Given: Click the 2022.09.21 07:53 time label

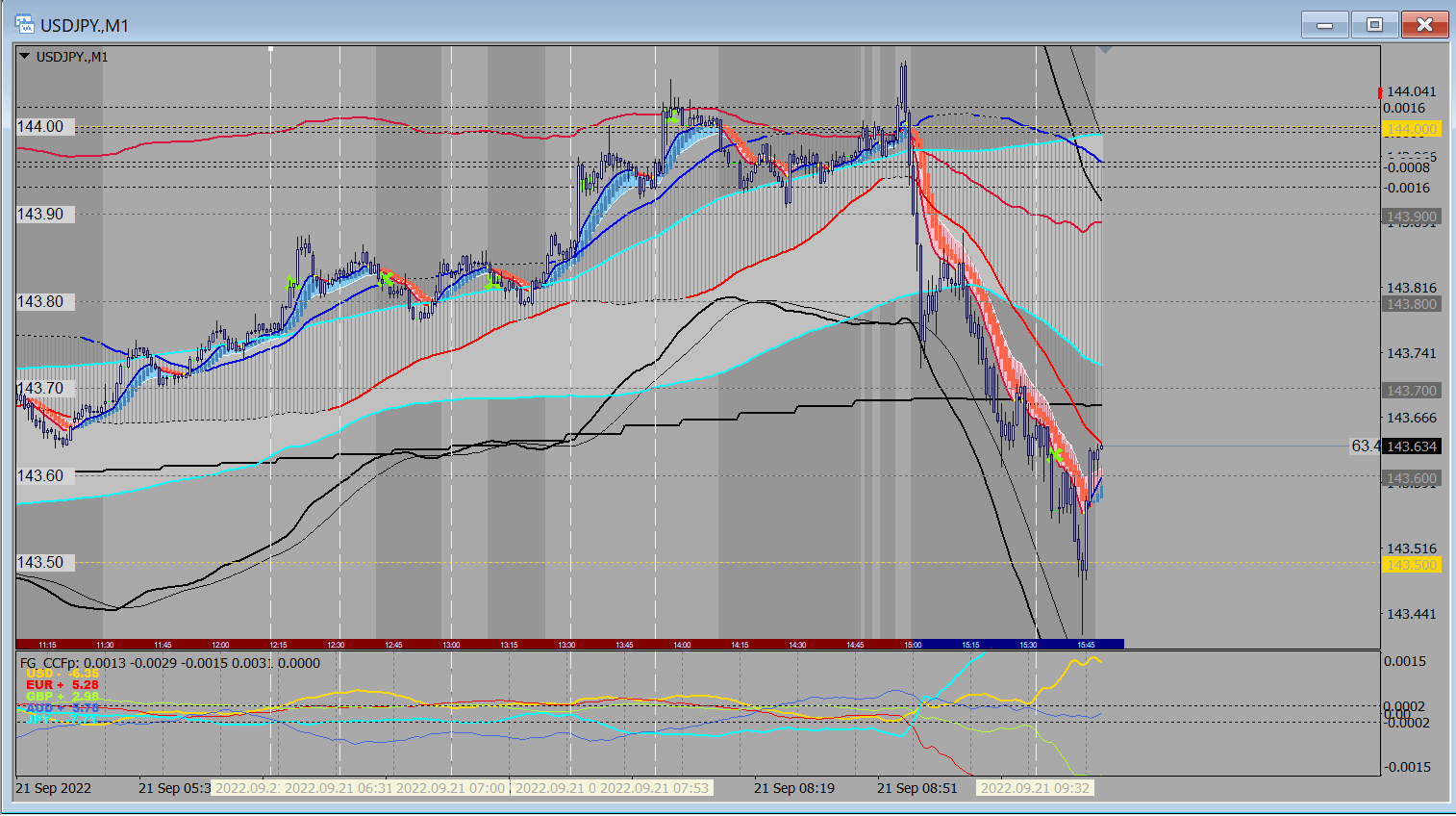Looking at the screenshot, I should (655, 788).
